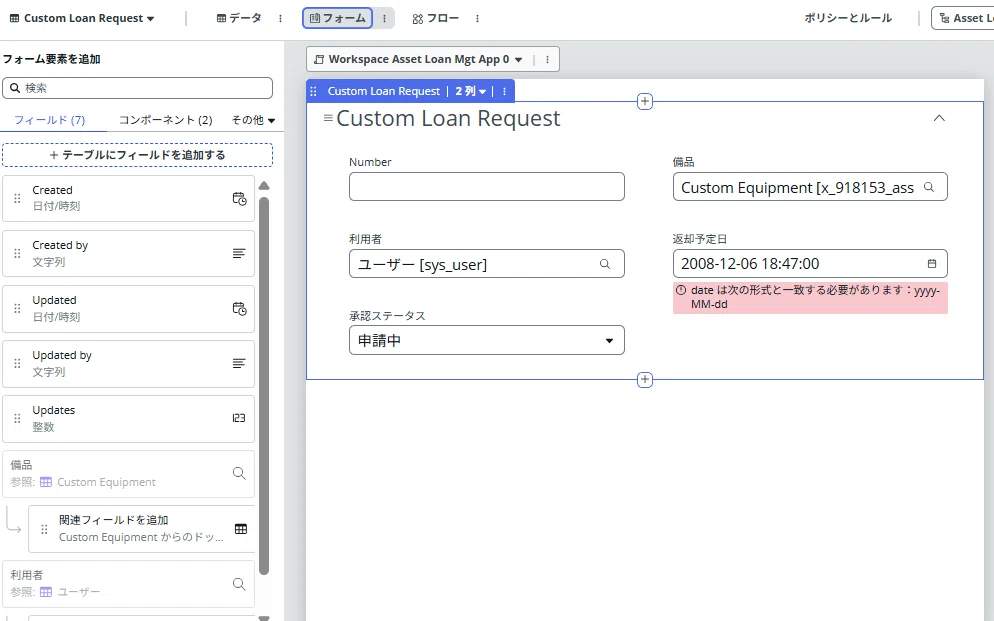
Task: Click the フォーム要素を追加 heading
Action: click(x=52, y=59)
